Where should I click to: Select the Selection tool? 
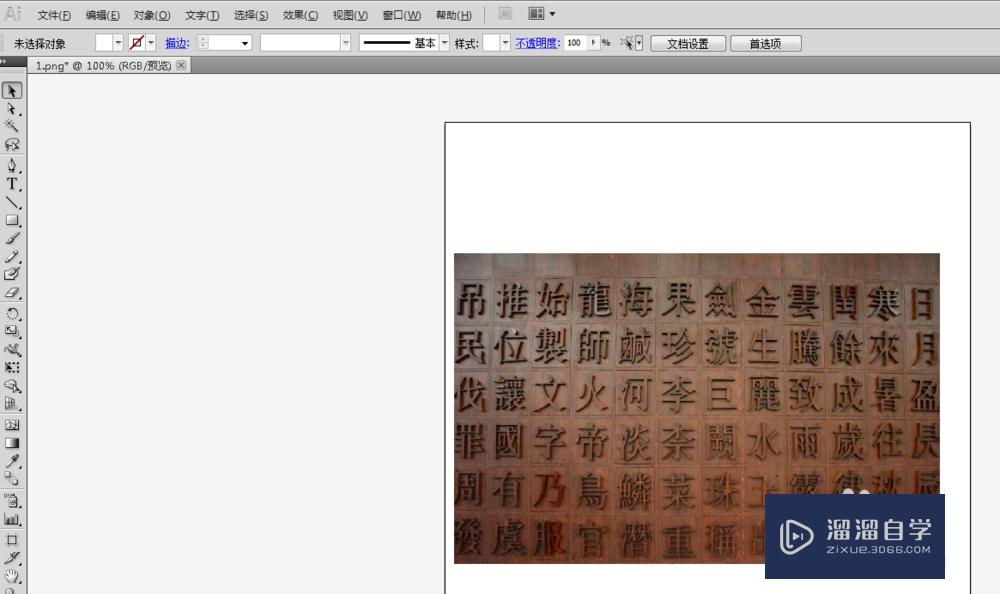click(13, 89)
